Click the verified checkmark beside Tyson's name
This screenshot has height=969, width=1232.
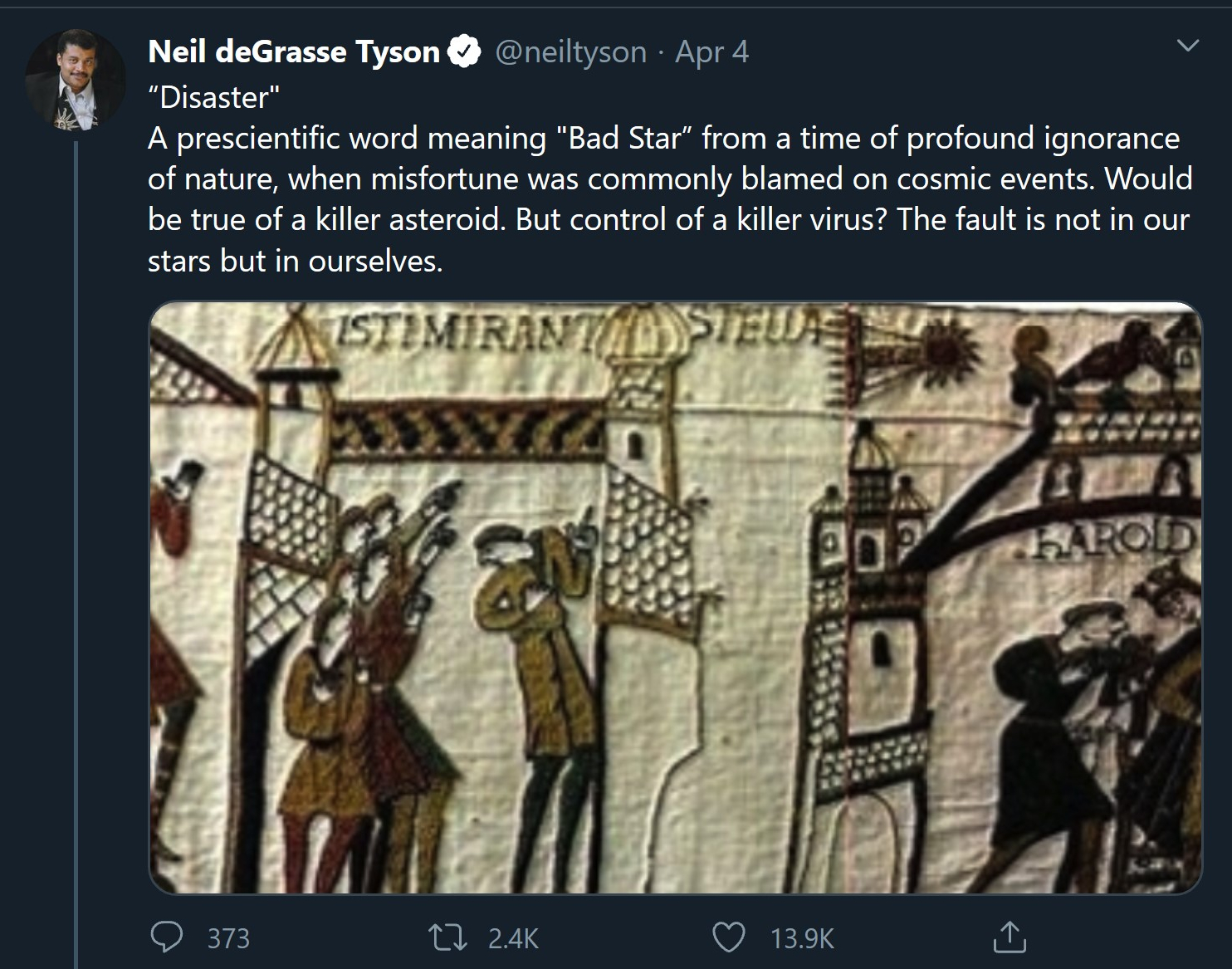[x=463, y=51]
